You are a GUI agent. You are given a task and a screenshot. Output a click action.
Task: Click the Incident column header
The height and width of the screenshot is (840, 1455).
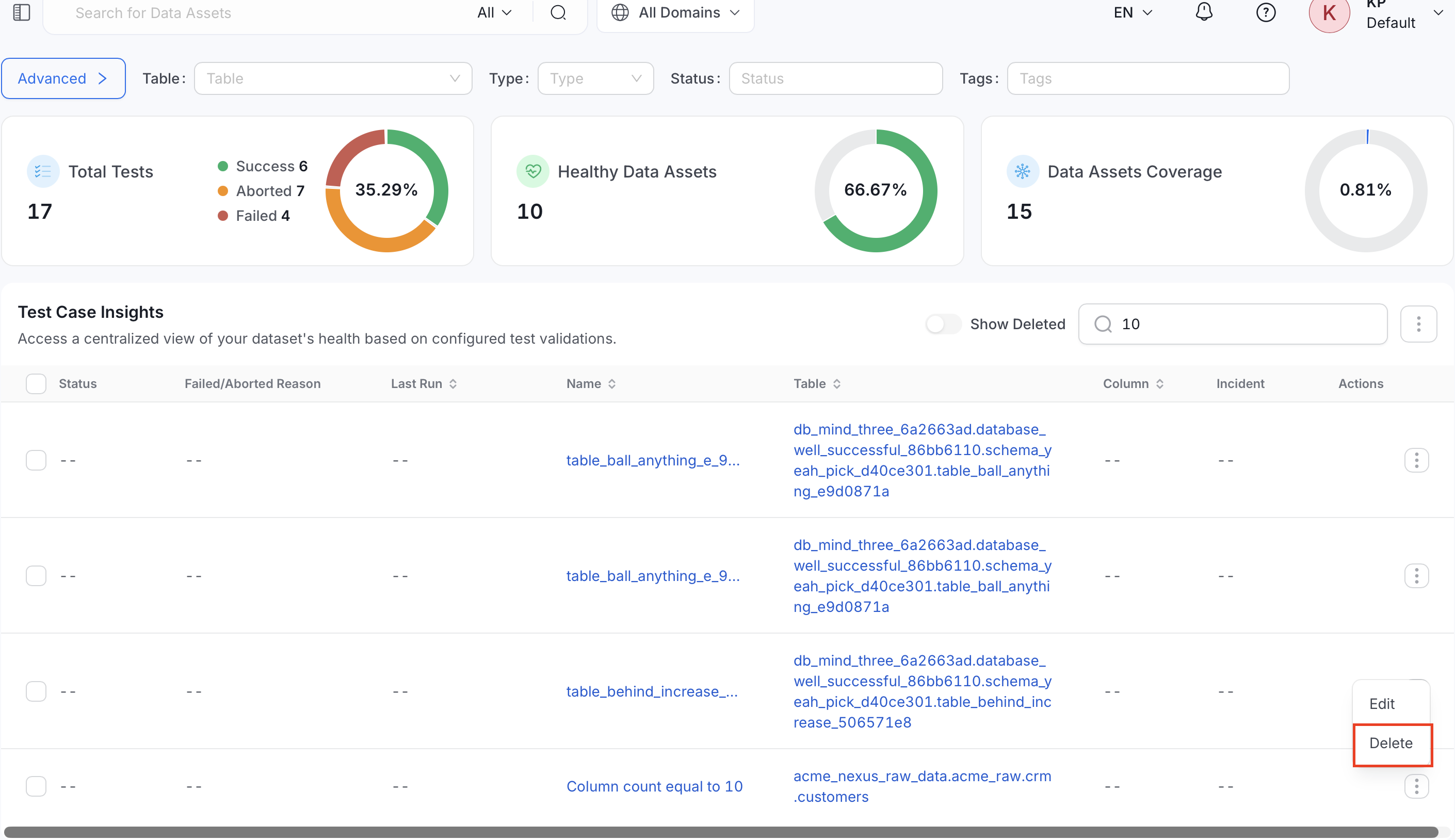(1240, 384)
